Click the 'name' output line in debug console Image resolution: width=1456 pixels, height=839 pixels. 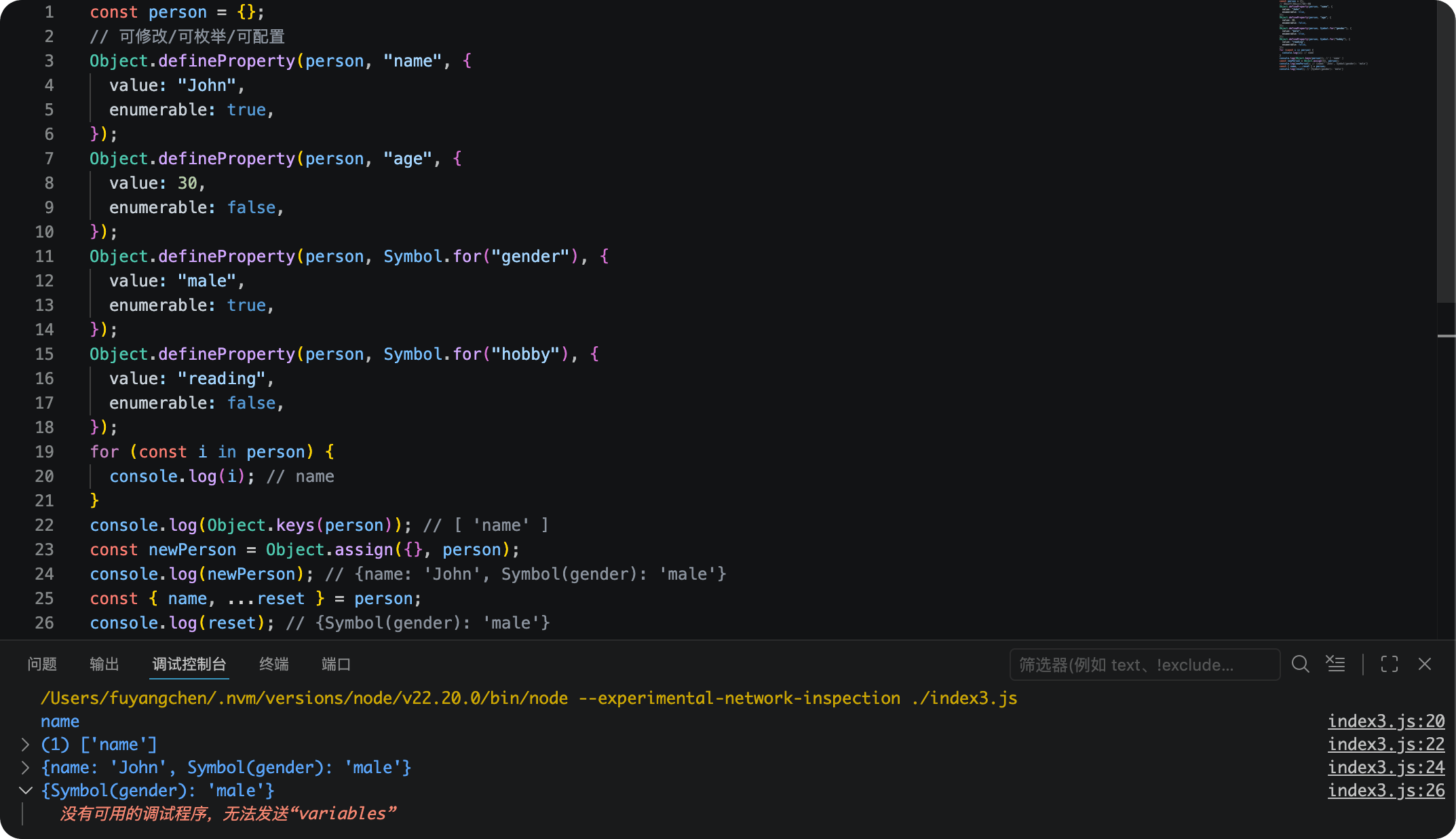[x=60, y=721]
